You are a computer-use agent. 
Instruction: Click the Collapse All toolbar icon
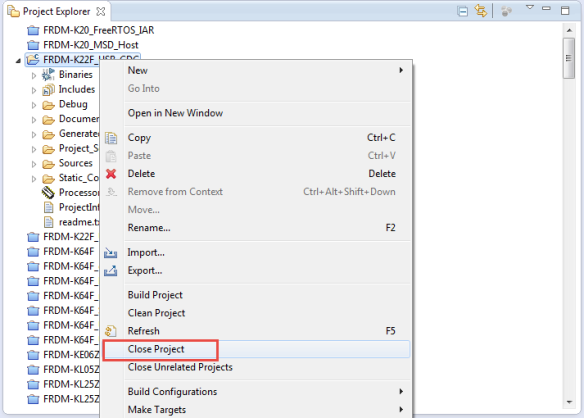pos(462,12)
